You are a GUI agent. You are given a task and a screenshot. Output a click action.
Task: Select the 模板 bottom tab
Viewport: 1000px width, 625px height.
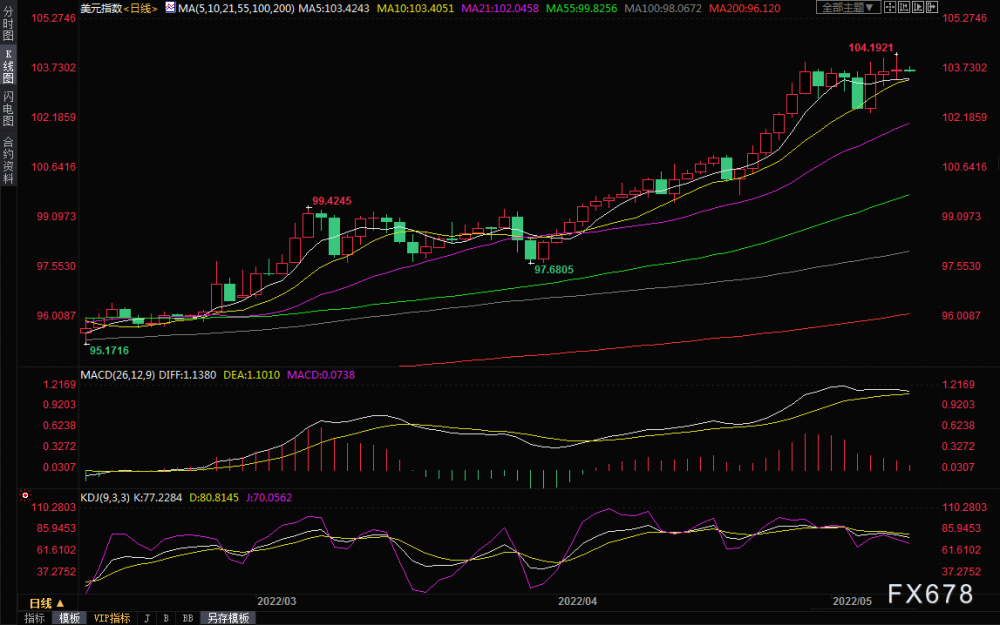pos(69,618)
